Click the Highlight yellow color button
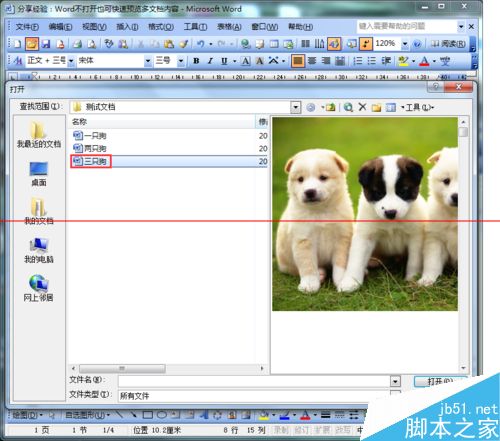Image resolution: width=500 pixels, height=441 pixels. click(x=403, y=61)
